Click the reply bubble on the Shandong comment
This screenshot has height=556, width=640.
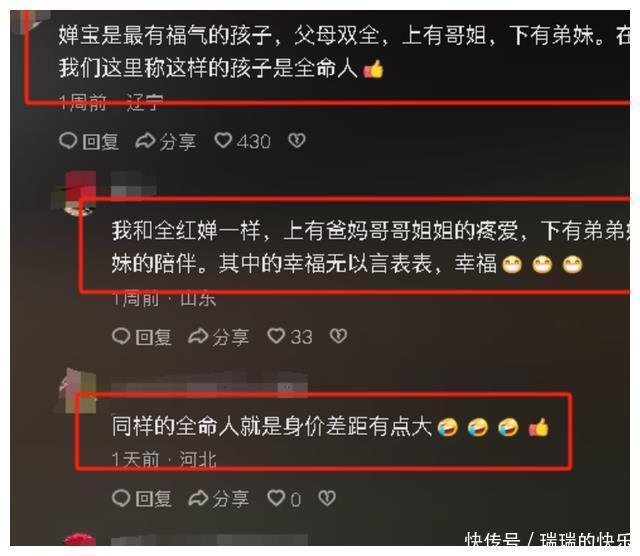tap(121, 336)
